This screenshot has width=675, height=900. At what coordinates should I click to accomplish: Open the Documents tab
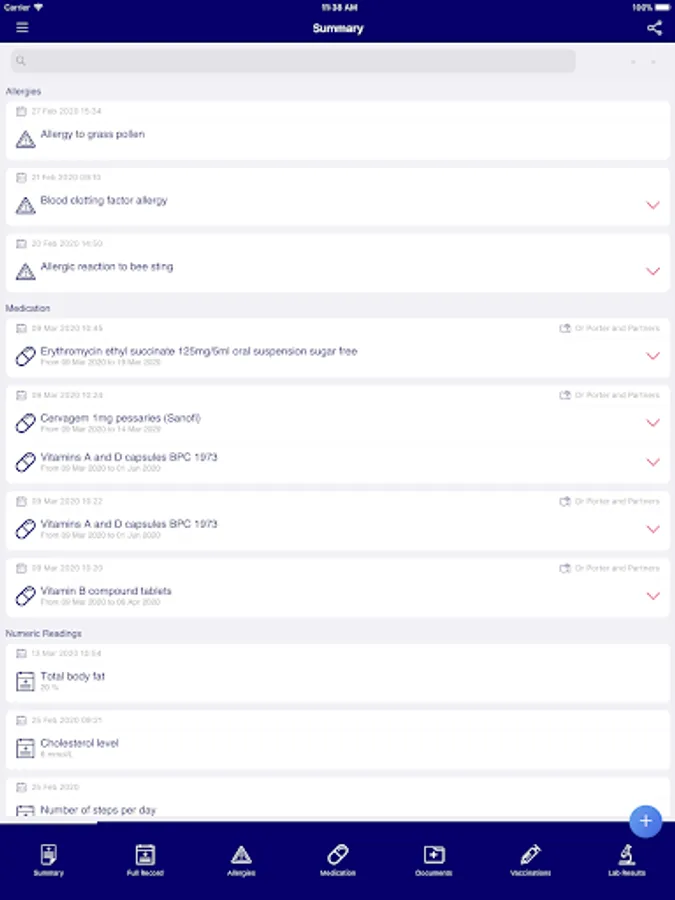[434, 859]
